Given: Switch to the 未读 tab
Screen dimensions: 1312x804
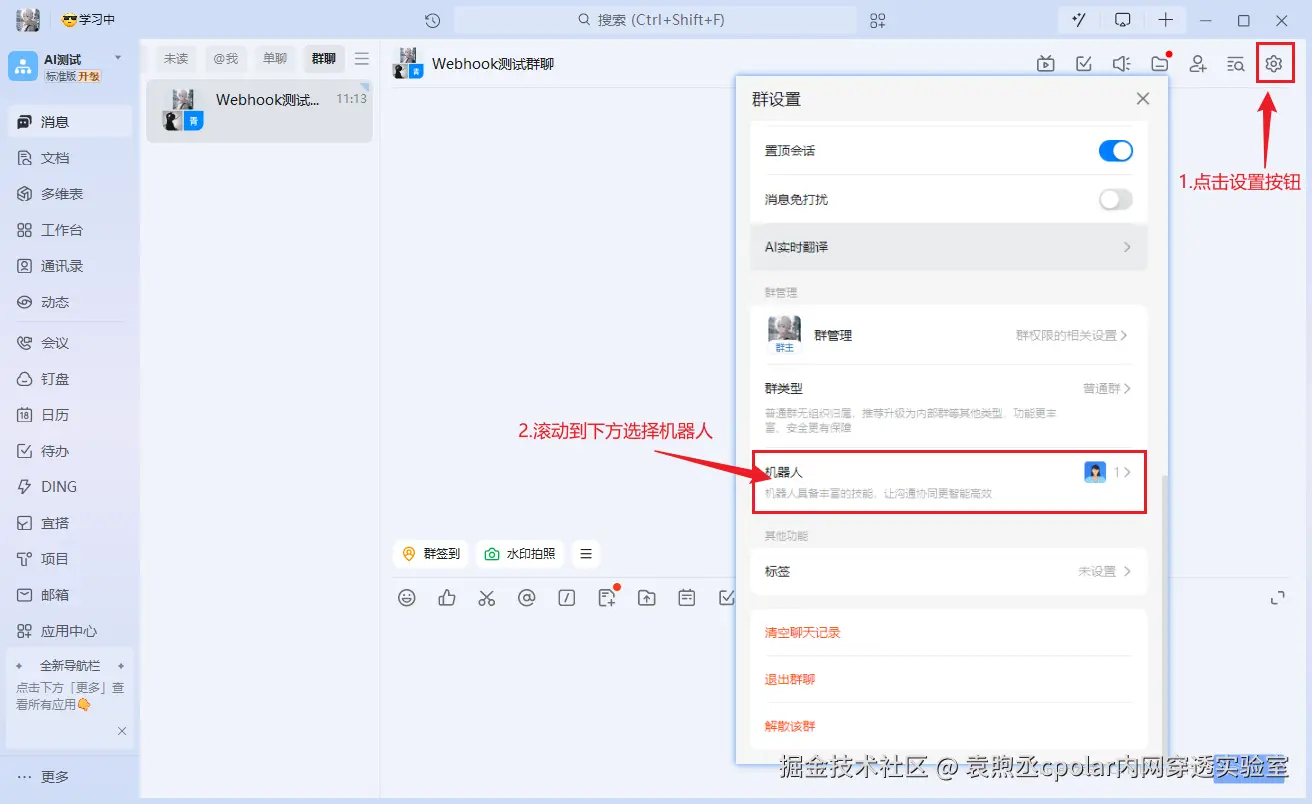Looking at the screenshot, I should pos(176,59).
